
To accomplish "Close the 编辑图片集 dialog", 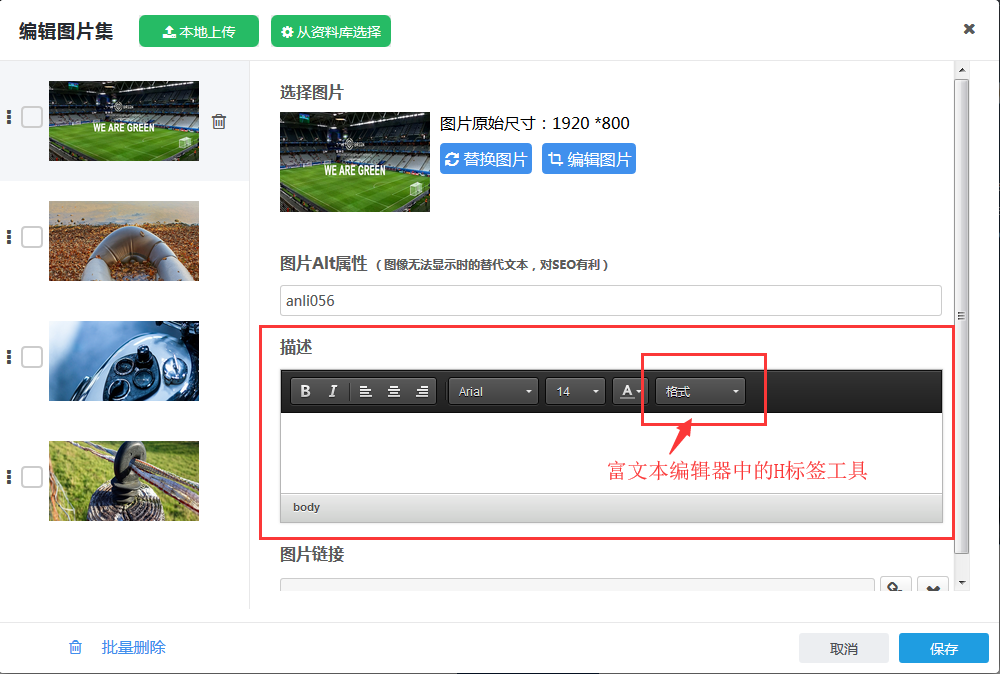I will click(x=969, y=29).
